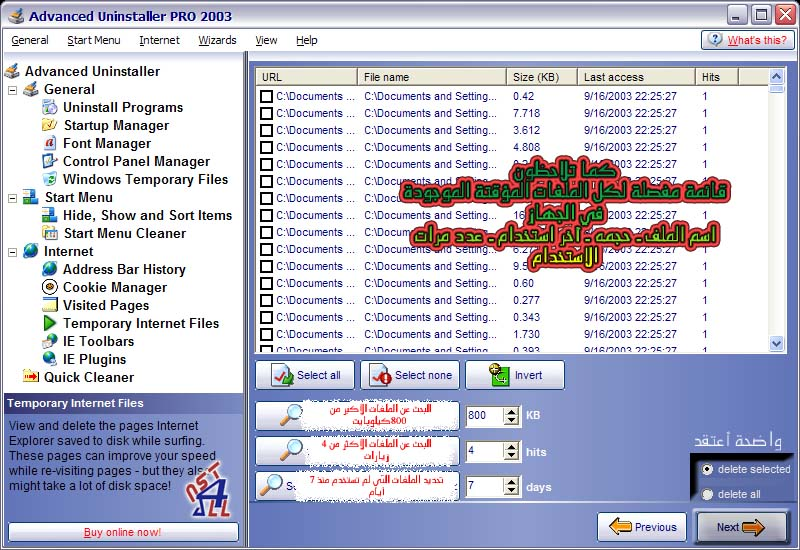The image size is (800, 550).
Task: Tick checkbox of row with size 1.730
Action: coord(266,334)
